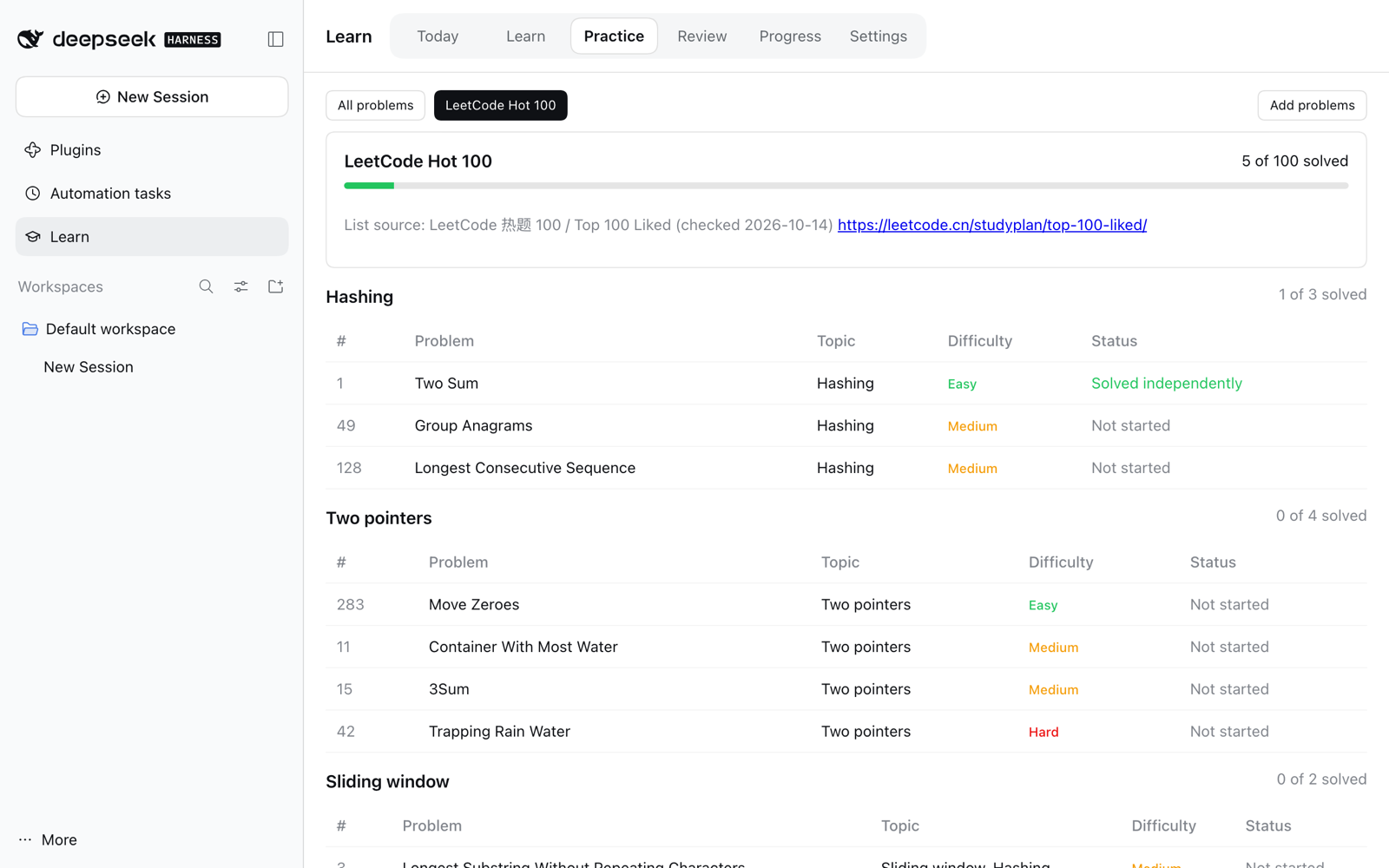Select the Practice tab
This screenshot has width=1389, height=868.
click(614, 36)
